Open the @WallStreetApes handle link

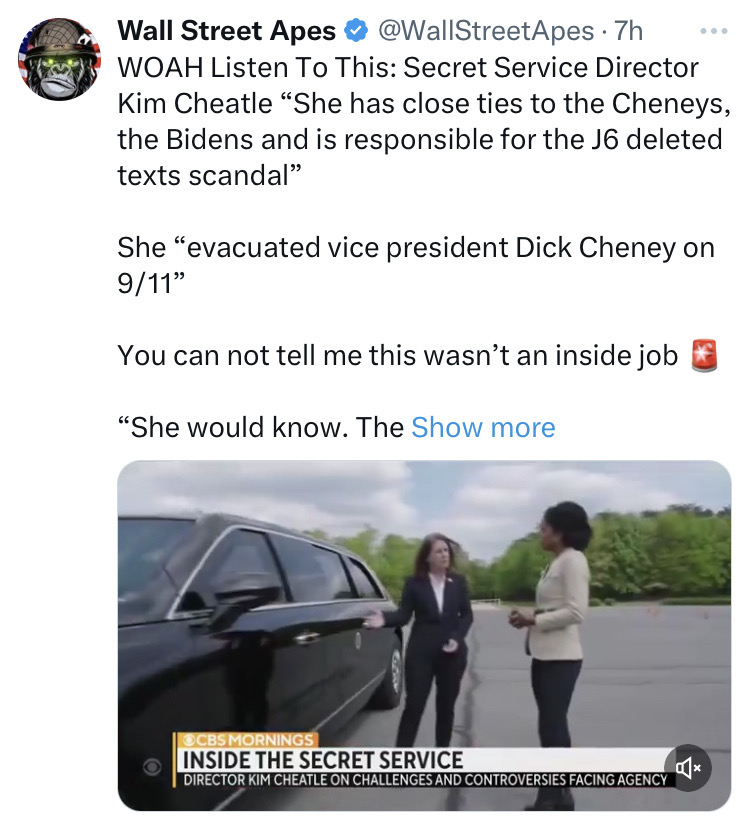point(486,31)
